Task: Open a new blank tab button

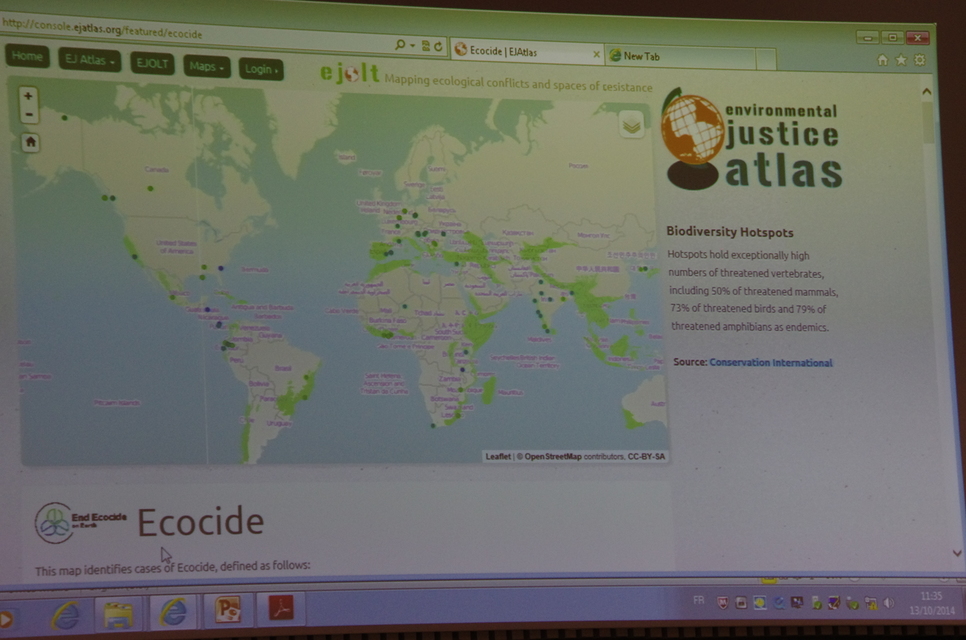Action: 766,60
